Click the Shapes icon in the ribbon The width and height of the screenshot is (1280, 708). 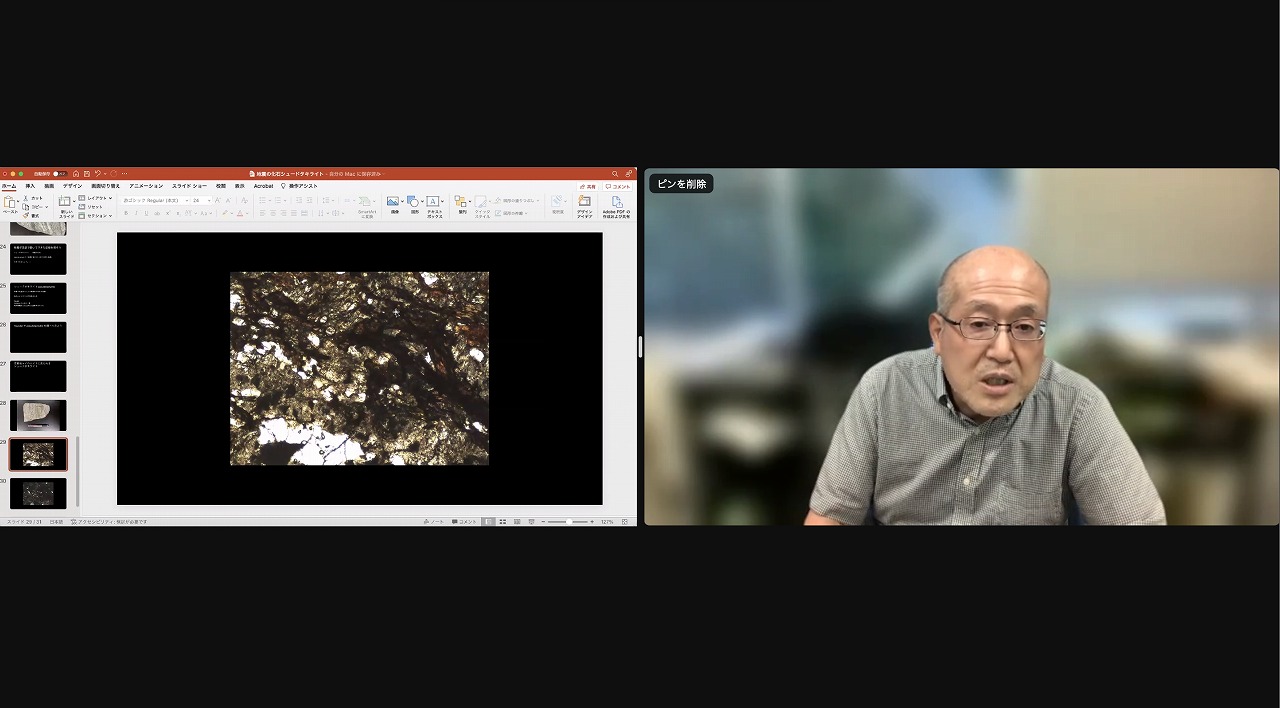[412, 201]
